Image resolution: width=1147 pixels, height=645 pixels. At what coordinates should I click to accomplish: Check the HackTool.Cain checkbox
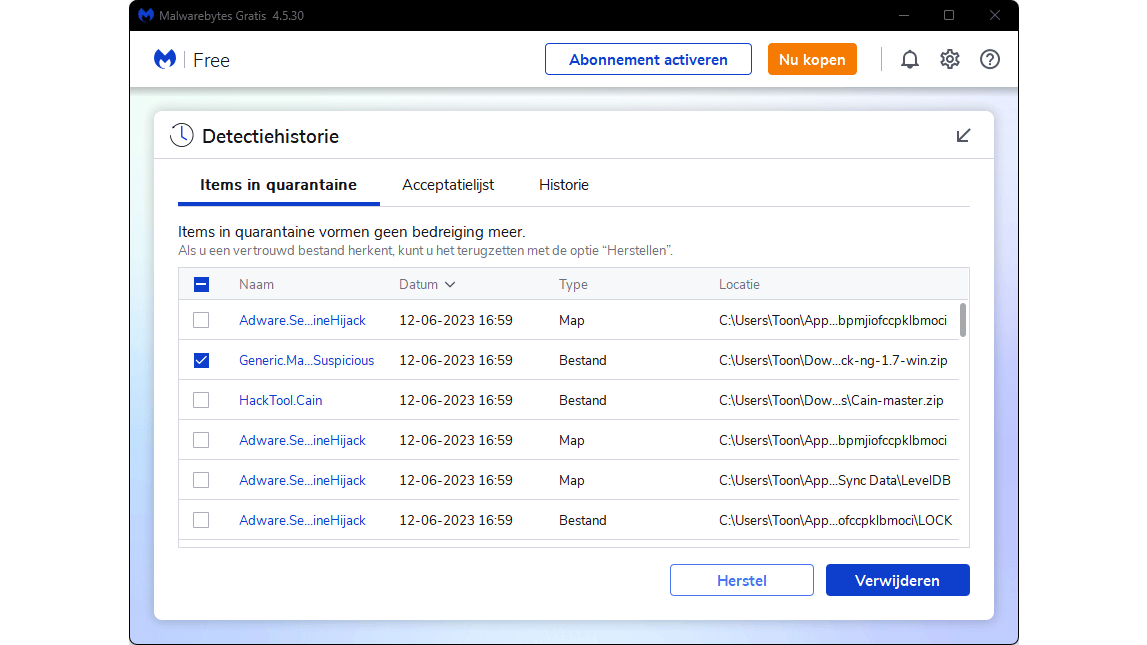pyautogui.click(x=201, y=400)
